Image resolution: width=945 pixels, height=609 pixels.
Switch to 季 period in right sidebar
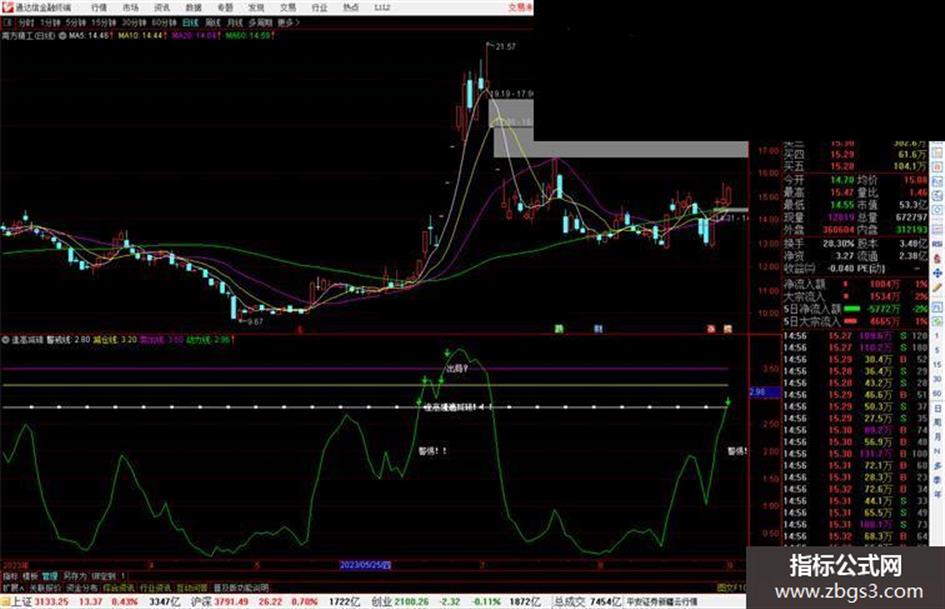[x=938, y=481]
